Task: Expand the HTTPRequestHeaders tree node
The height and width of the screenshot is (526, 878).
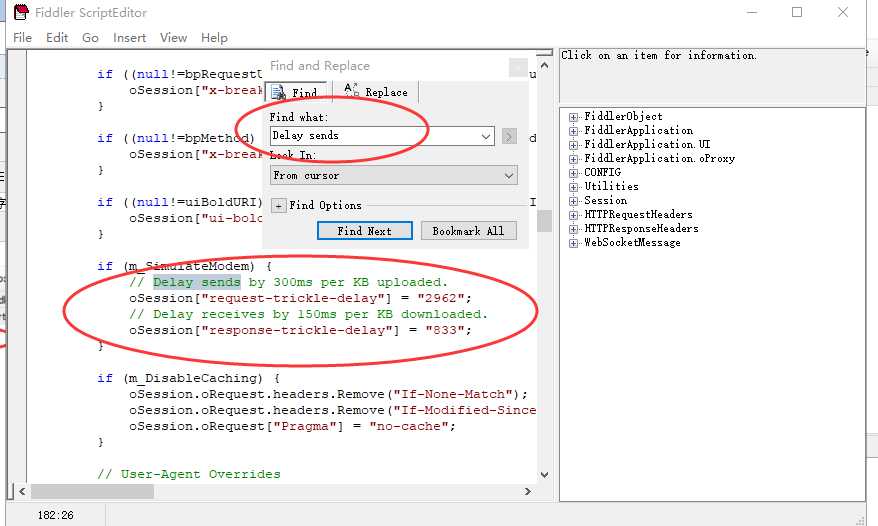Action: [x=573, y=215]
